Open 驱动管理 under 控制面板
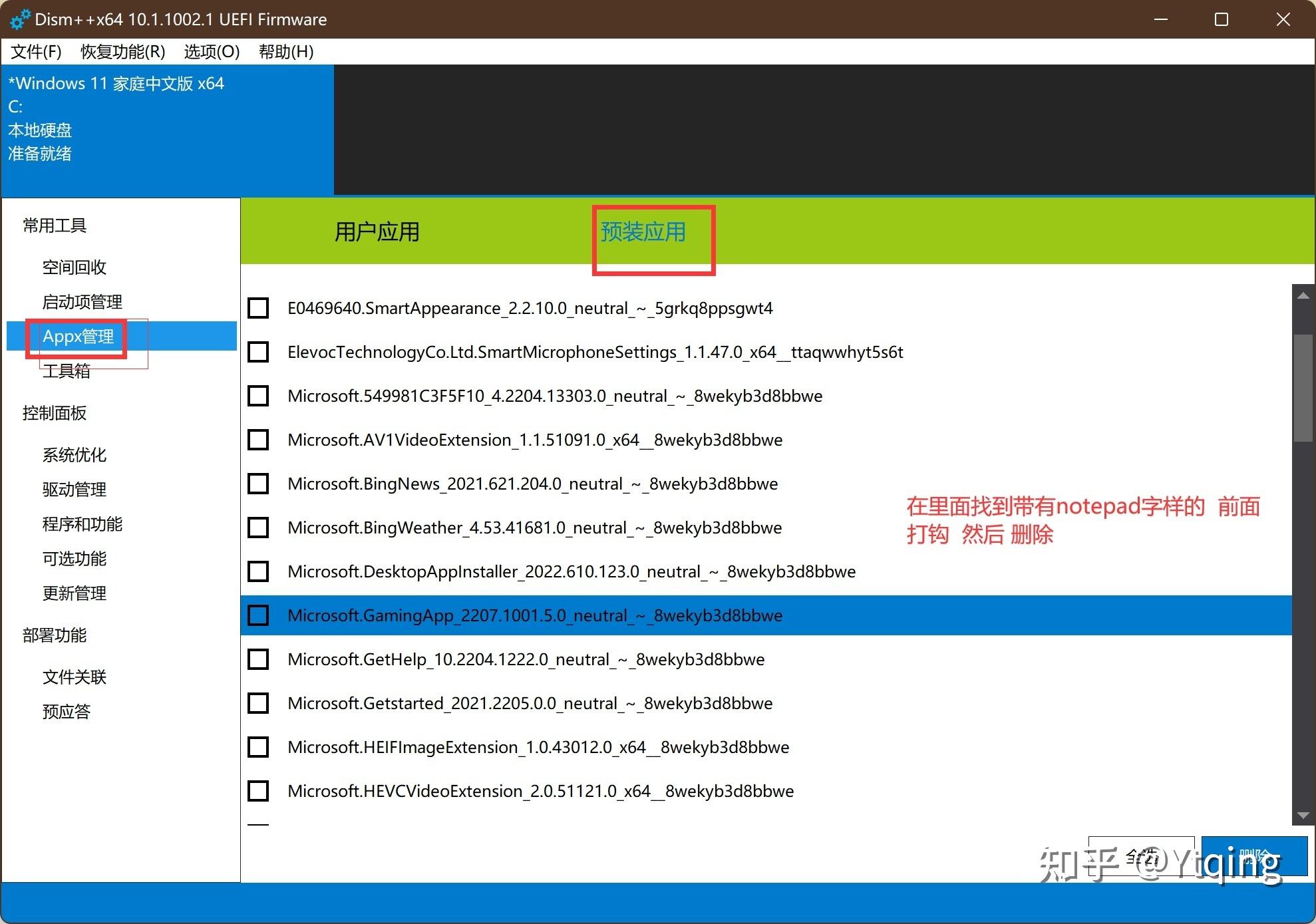 [75, 490]
